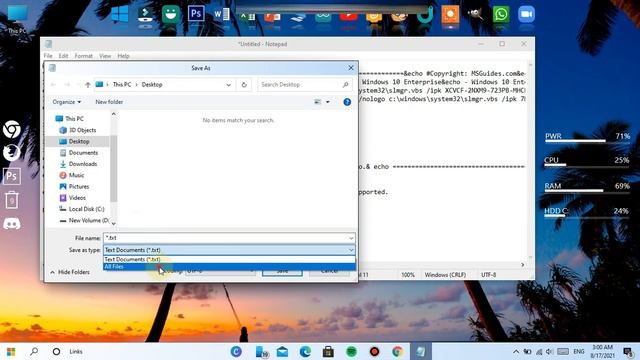Image resolution: width=640 pixels, height=360 pixels.
Task: Open Spotify on the taskbar
Action: click(x=351, y=351)
